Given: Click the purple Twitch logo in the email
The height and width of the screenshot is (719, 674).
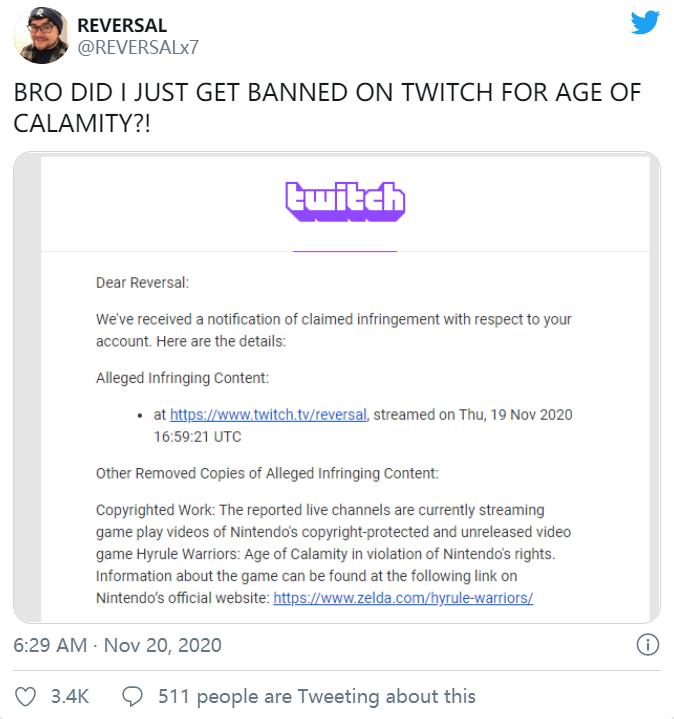Looking at the screenshot, I should pos(345,201).
